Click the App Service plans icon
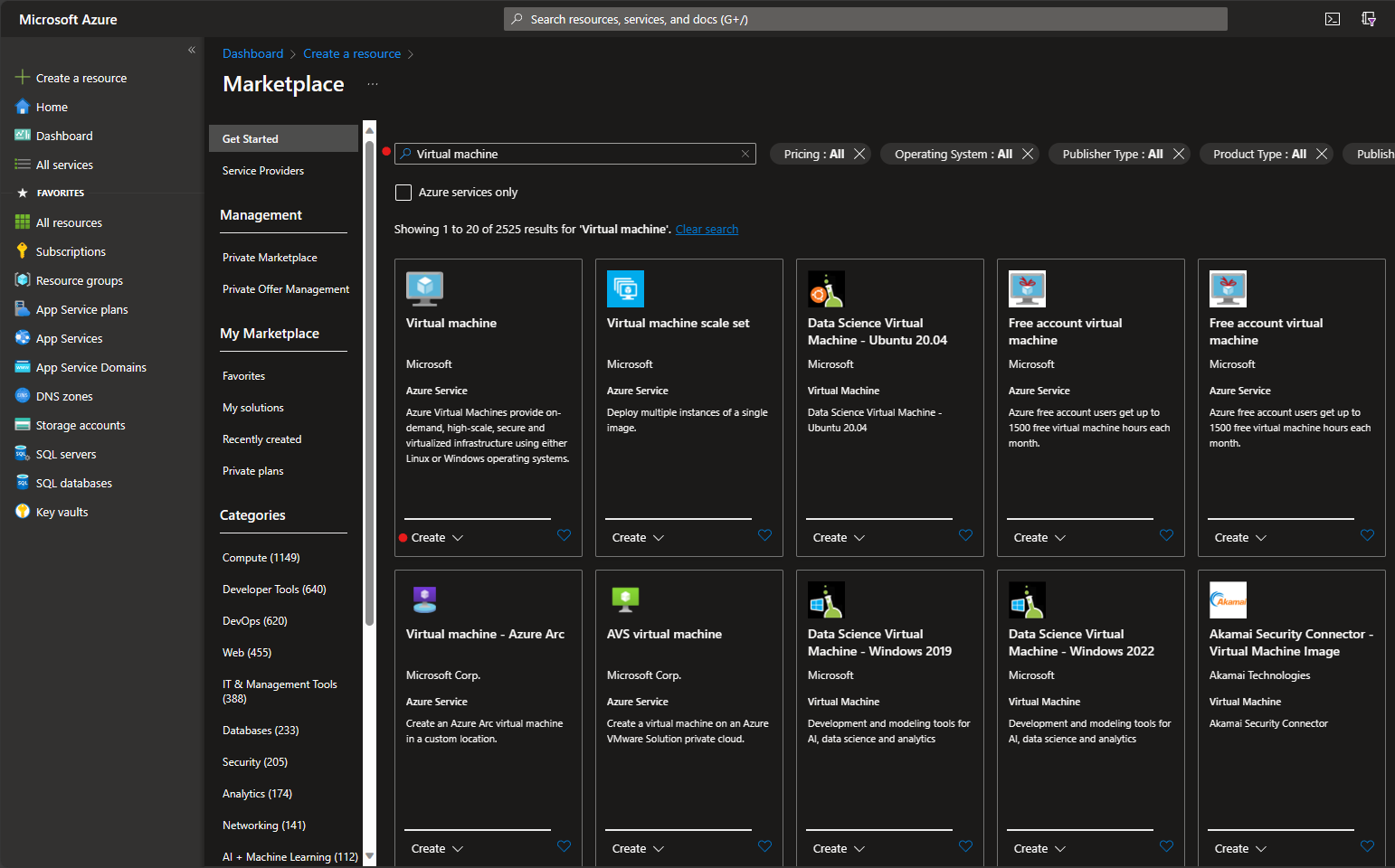This screenshot has width=1395, height=868. tap(23, 309)
